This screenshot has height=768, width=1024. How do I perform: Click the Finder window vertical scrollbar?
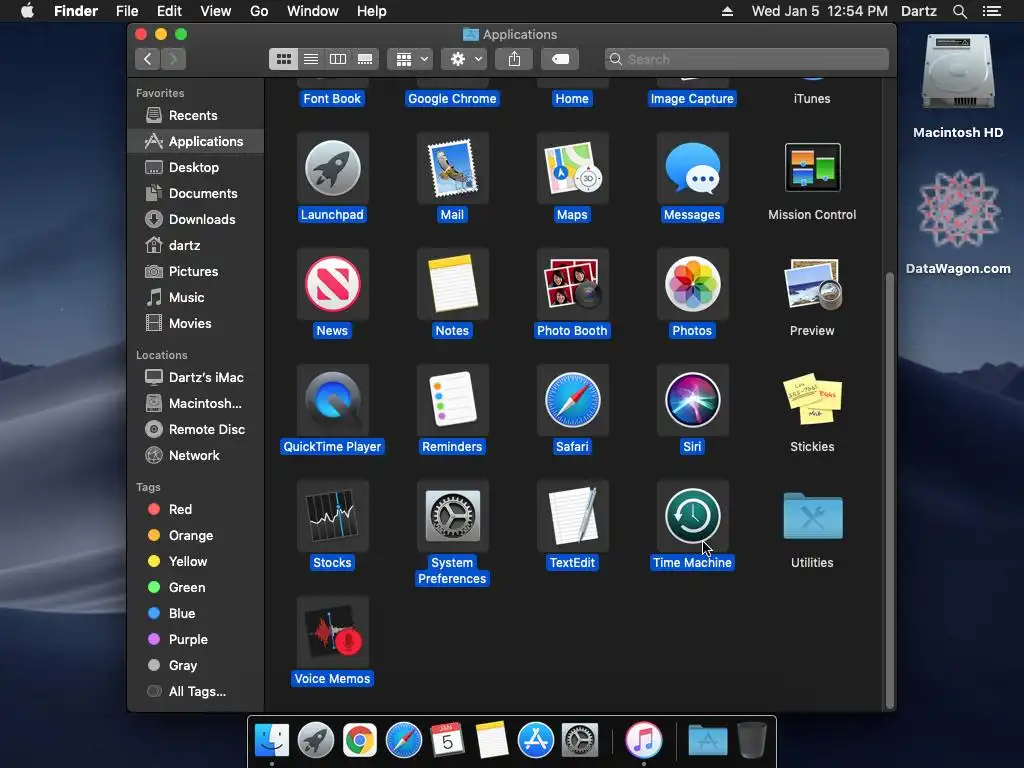pyautogui.click(x=889, y=490)
